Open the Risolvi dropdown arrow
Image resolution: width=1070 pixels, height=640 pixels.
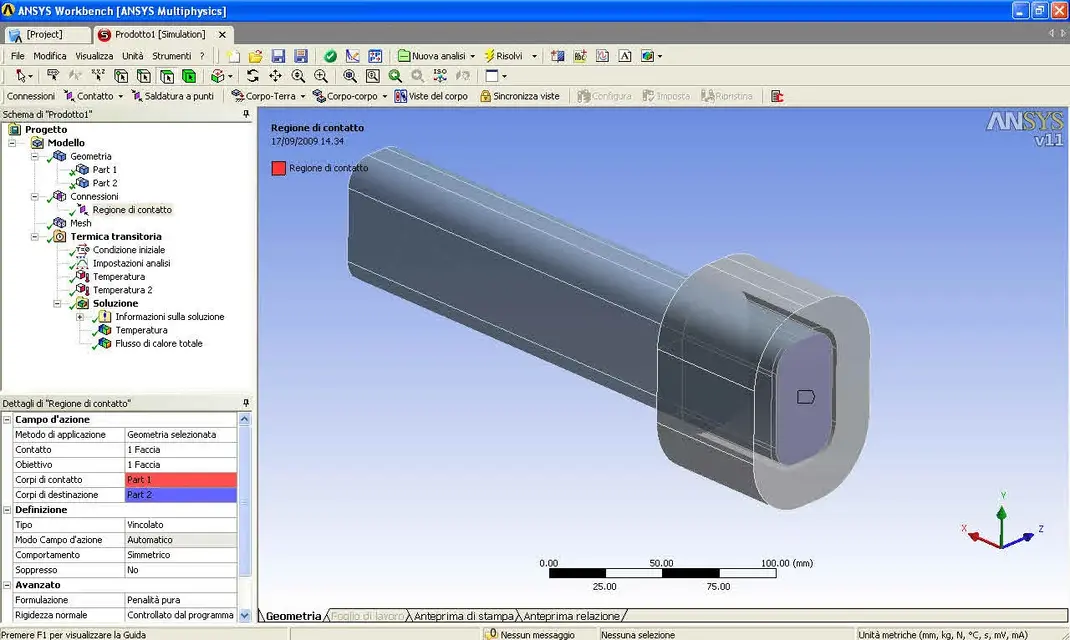pyautogui.click(x=534, y=56)
